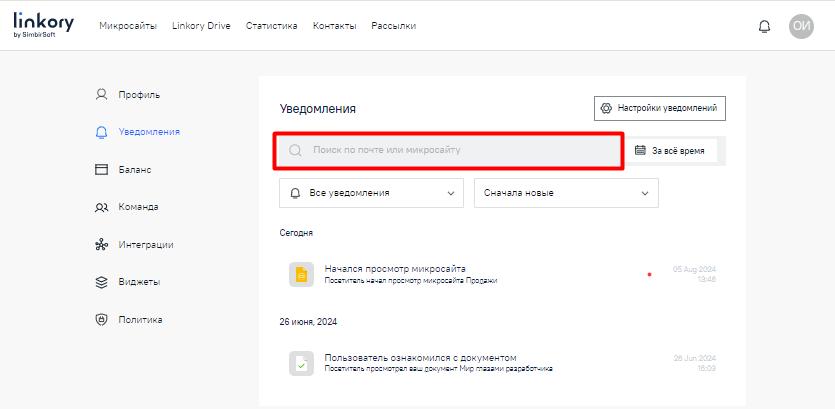Viewport: 835px width, 409px height.
Task: Select Интеграции in the sidebar
Action: click(146, 245)
